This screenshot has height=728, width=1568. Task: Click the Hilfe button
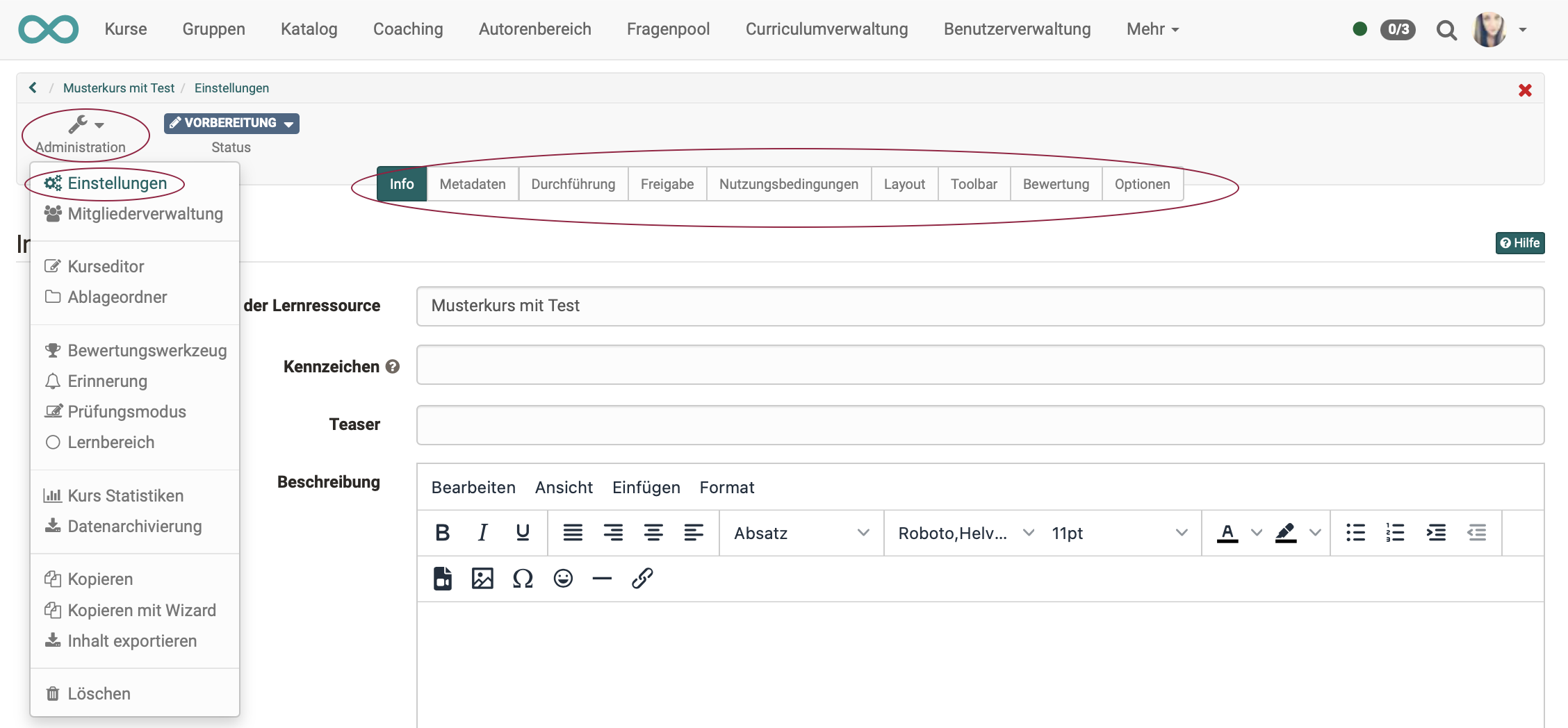1520,242
